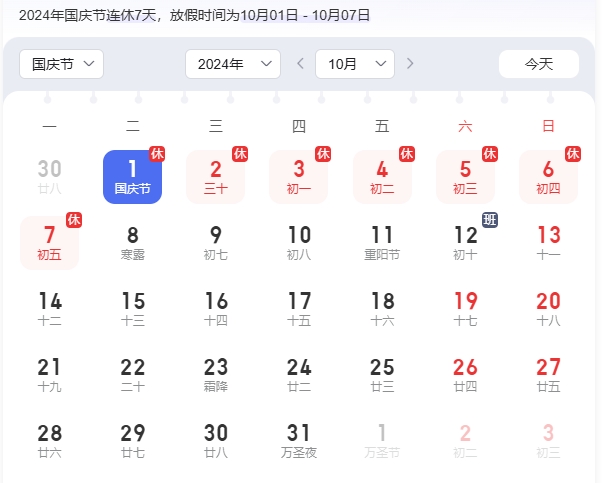Open the 10月 month dropdown

point(354,64)
